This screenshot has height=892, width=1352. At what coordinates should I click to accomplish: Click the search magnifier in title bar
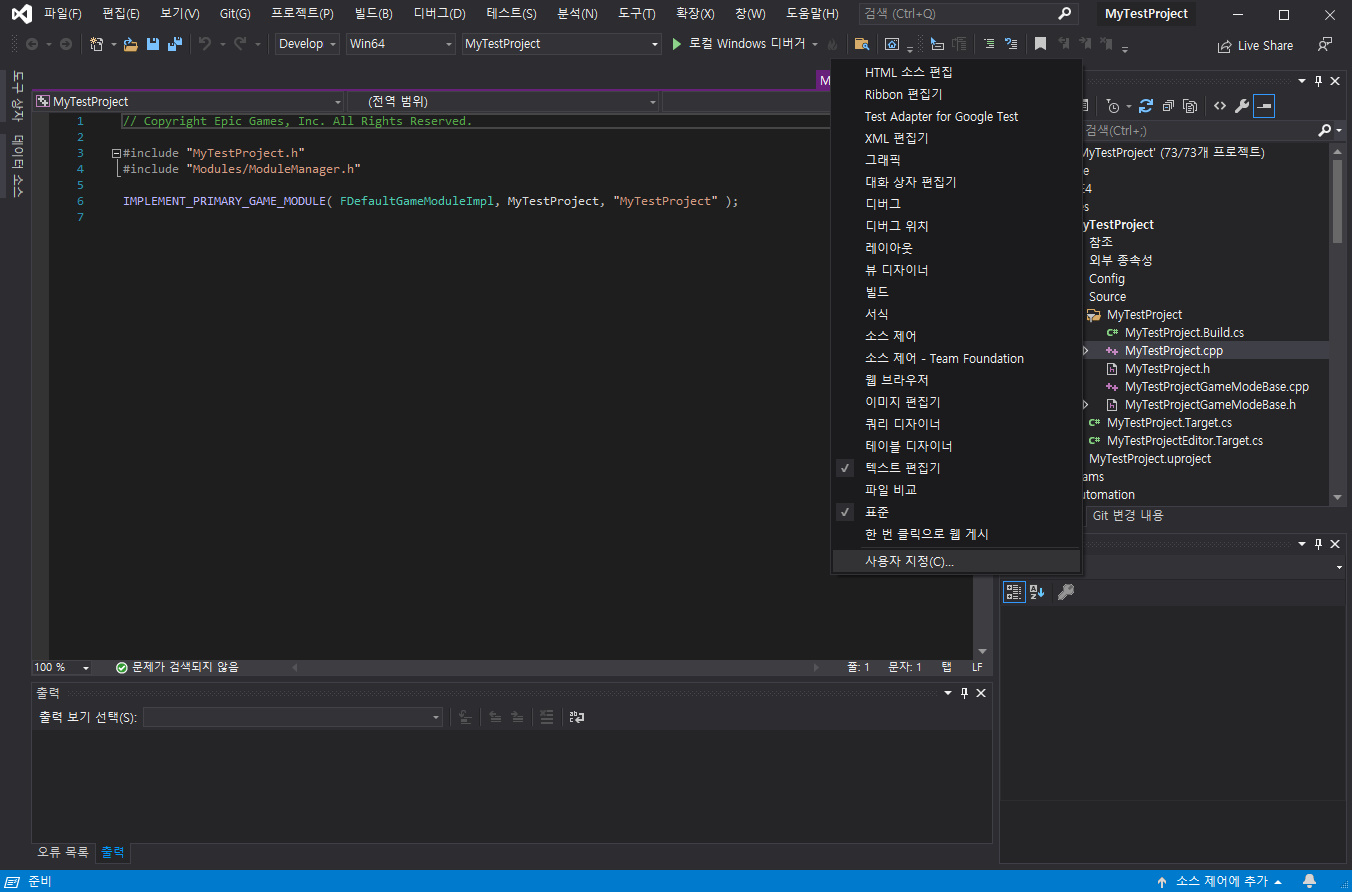pos(1065,14)
